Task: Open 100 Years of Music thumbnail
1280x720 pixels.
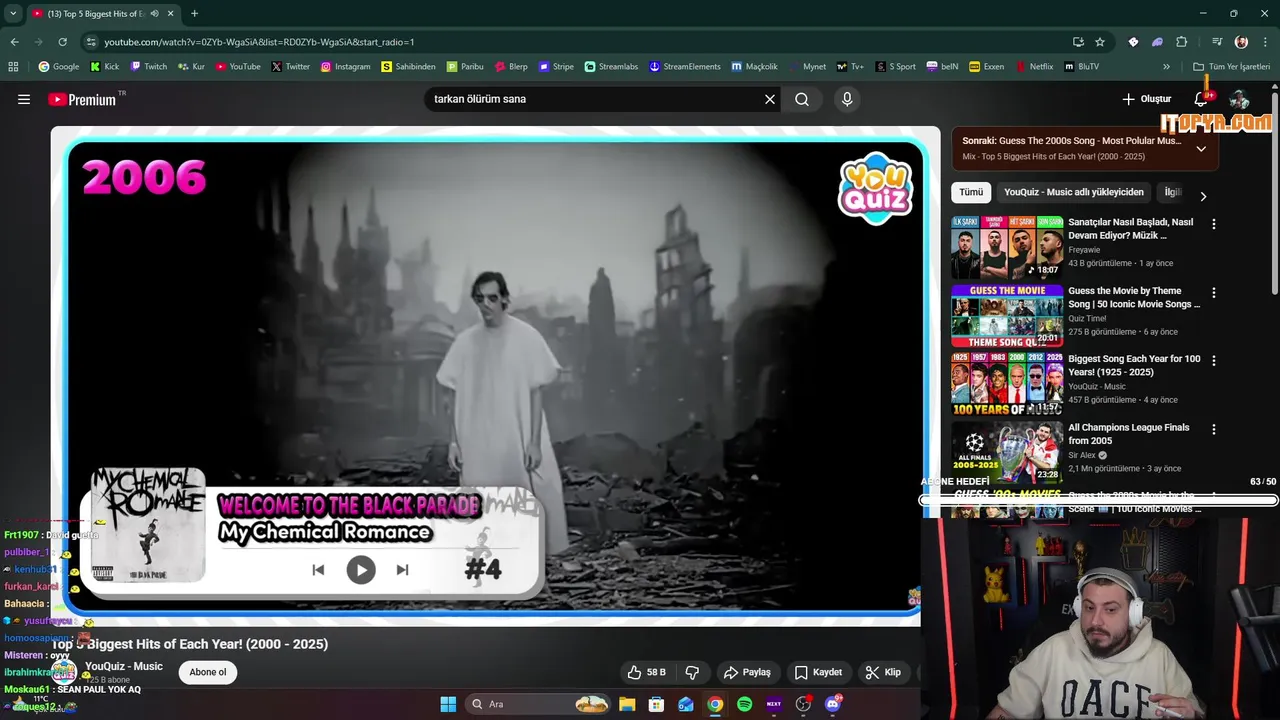Action: click(1007, 383)
